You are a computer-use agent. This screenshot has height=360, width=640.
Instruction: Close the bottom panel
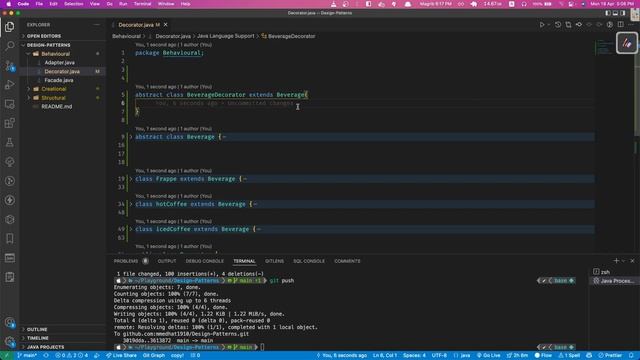point(632,261)
